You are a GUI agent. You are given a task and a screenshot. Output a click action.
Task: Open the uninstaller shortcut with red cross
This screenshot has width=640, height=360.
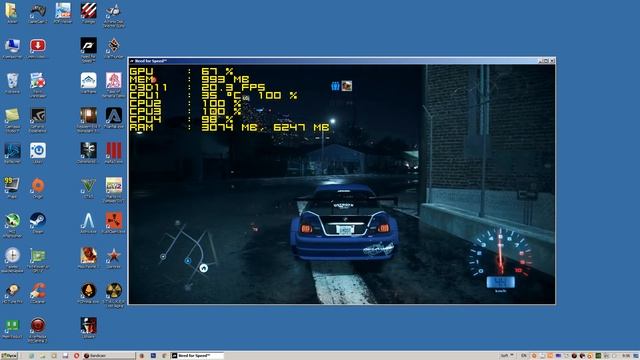point(38,80)
